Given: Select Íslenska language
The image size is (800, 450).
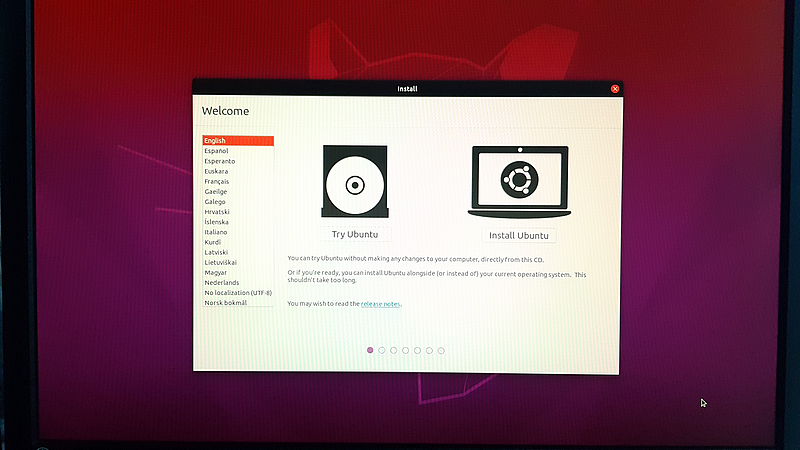Looking at the screenshot, I should coord(238,222).
